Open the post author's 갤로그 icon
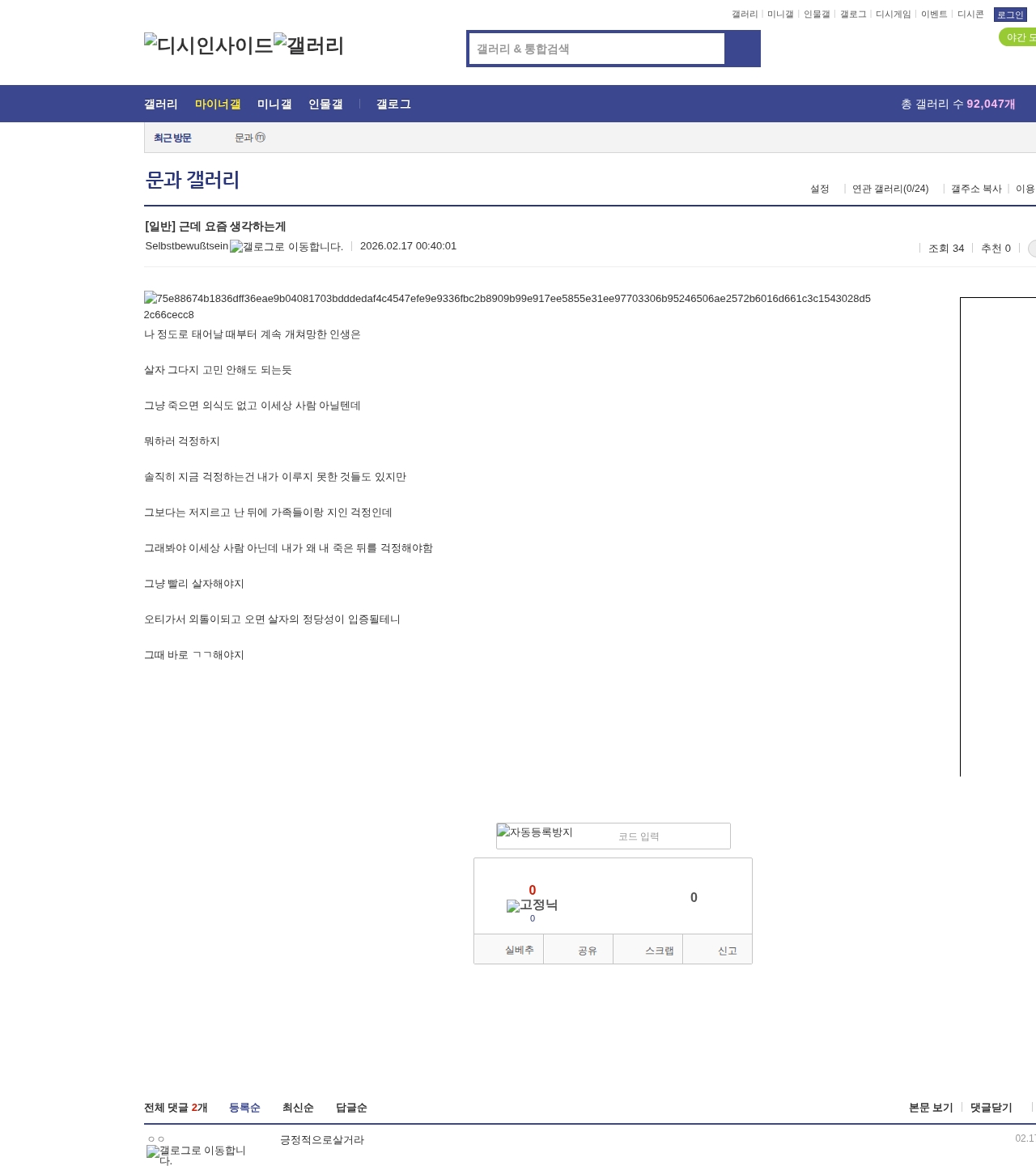This screenshot has height=1166, width=1036. click(287, 247)
